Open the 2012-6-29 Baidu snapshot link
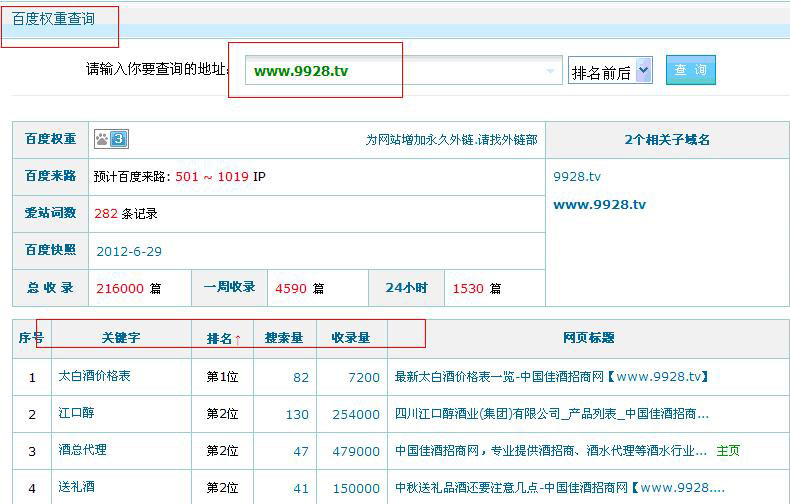Image resolution: width=790 pixels, height=504 pixels. (x=129, y=251)
